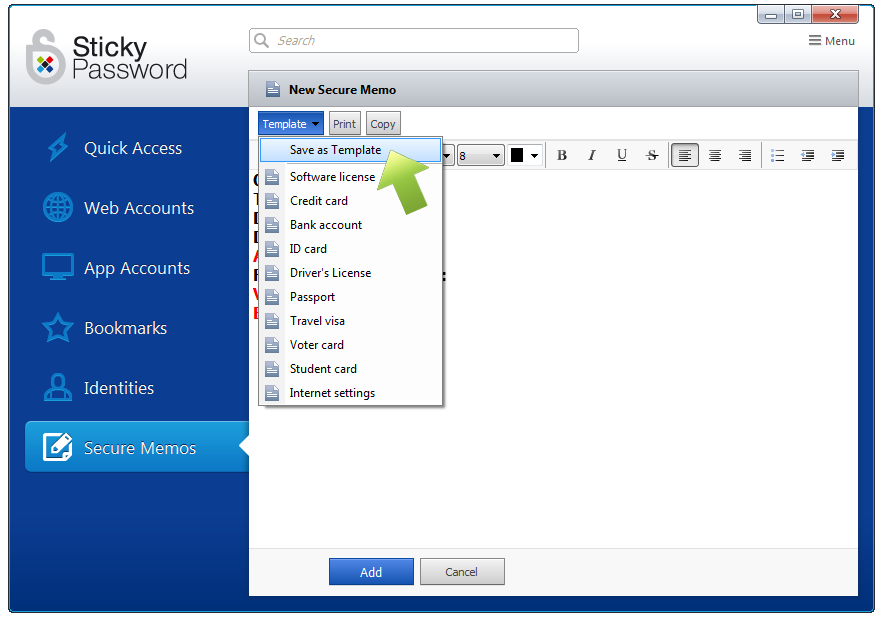Select the Driver's License template
The width and height of the screenshot is (881, 622).
click(350, 273)
